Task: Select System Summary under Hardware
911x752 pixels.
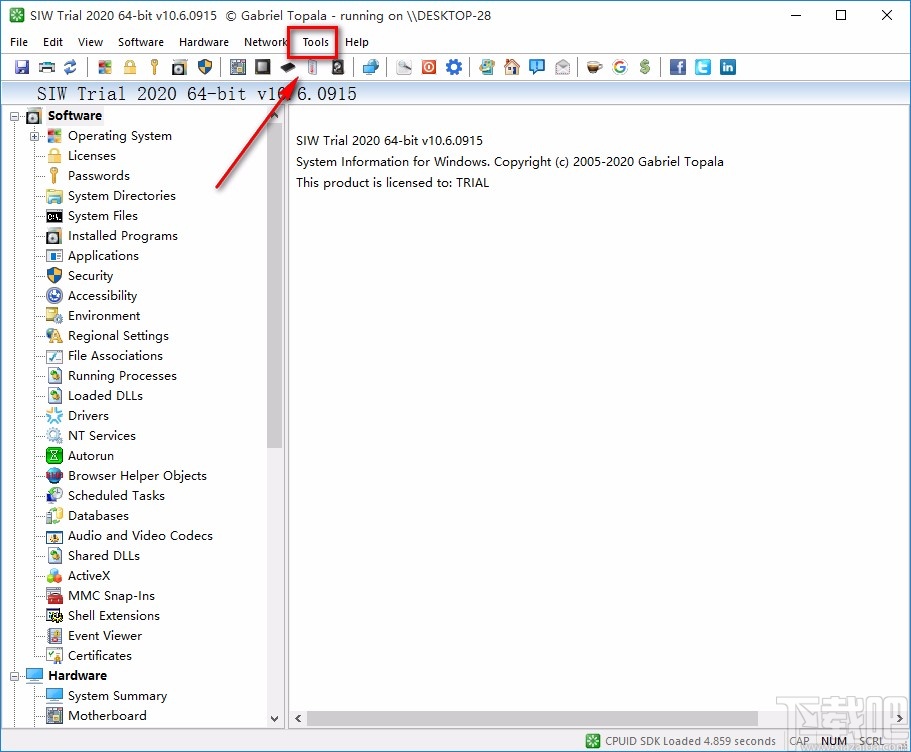Action: (x=117, y=696)
